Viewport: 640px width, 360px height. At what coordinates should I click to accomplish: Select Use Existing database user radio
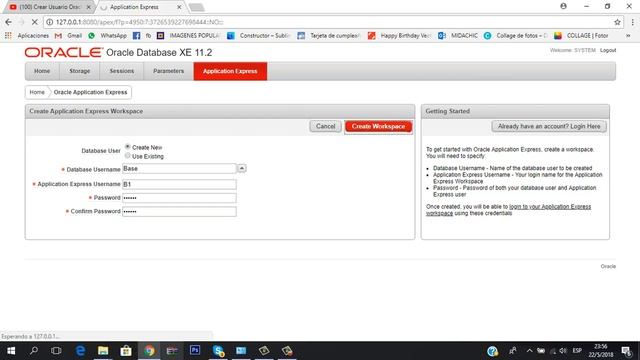click(128, 156)
